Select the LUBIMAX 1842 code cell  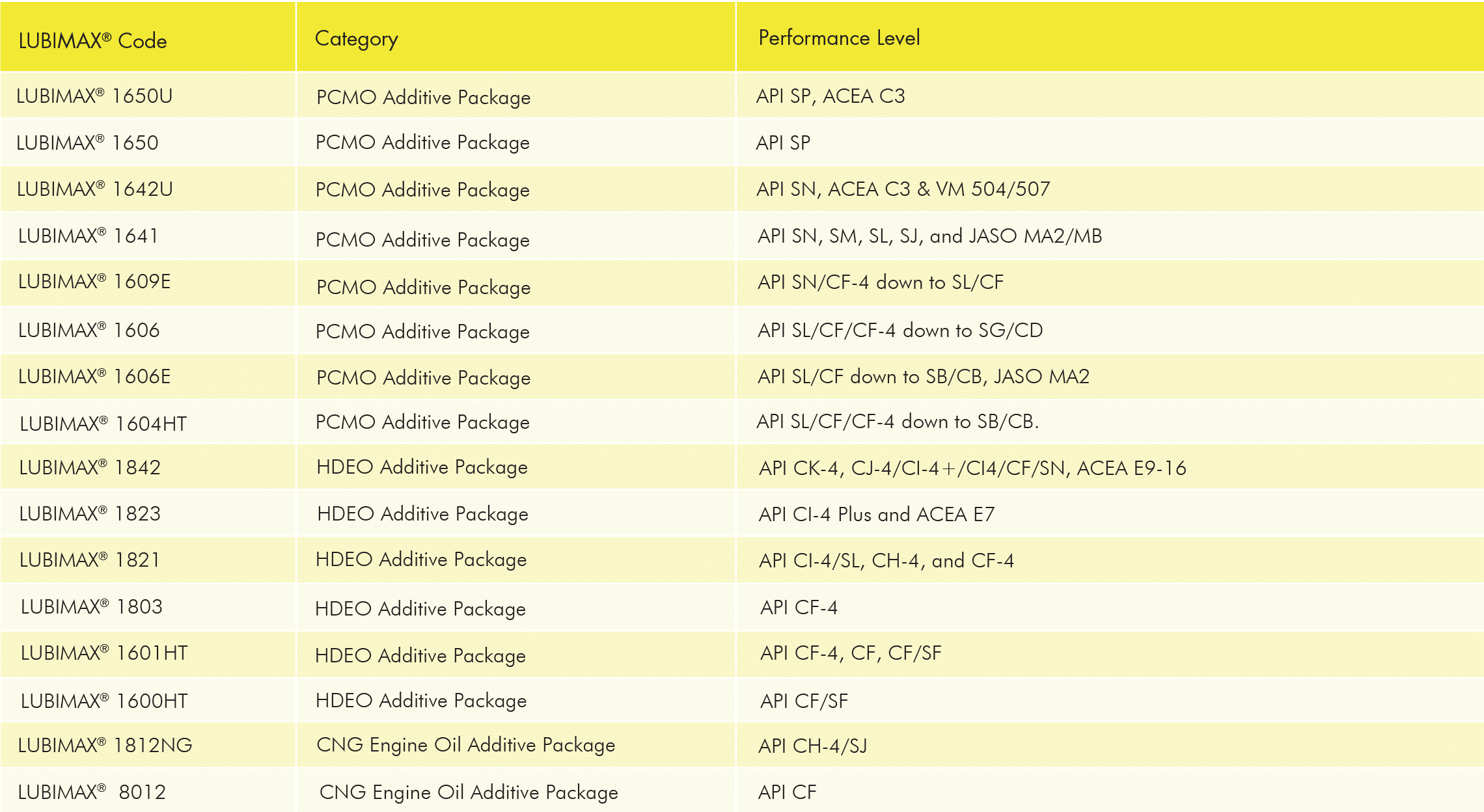pos(147,467)
